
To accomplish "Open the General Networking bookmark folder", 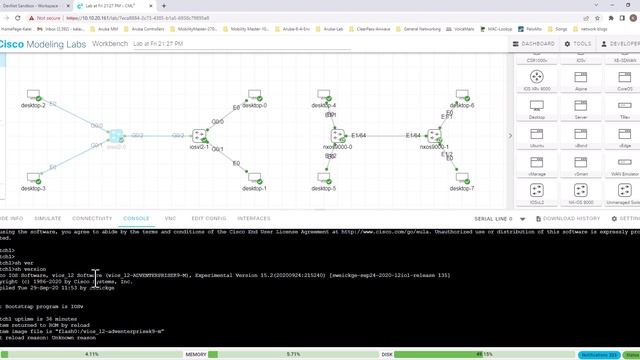I will pos(418,29).
